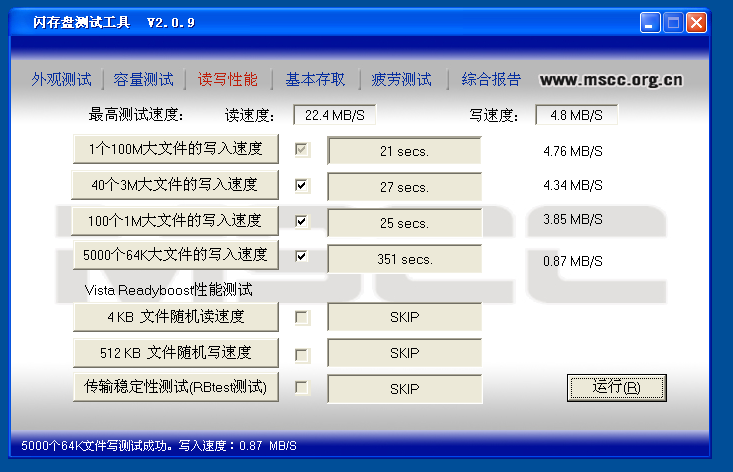This screenshot has height=472, width=733.
Task: Click the 25 secs. result box
Action: click(404, 223)
